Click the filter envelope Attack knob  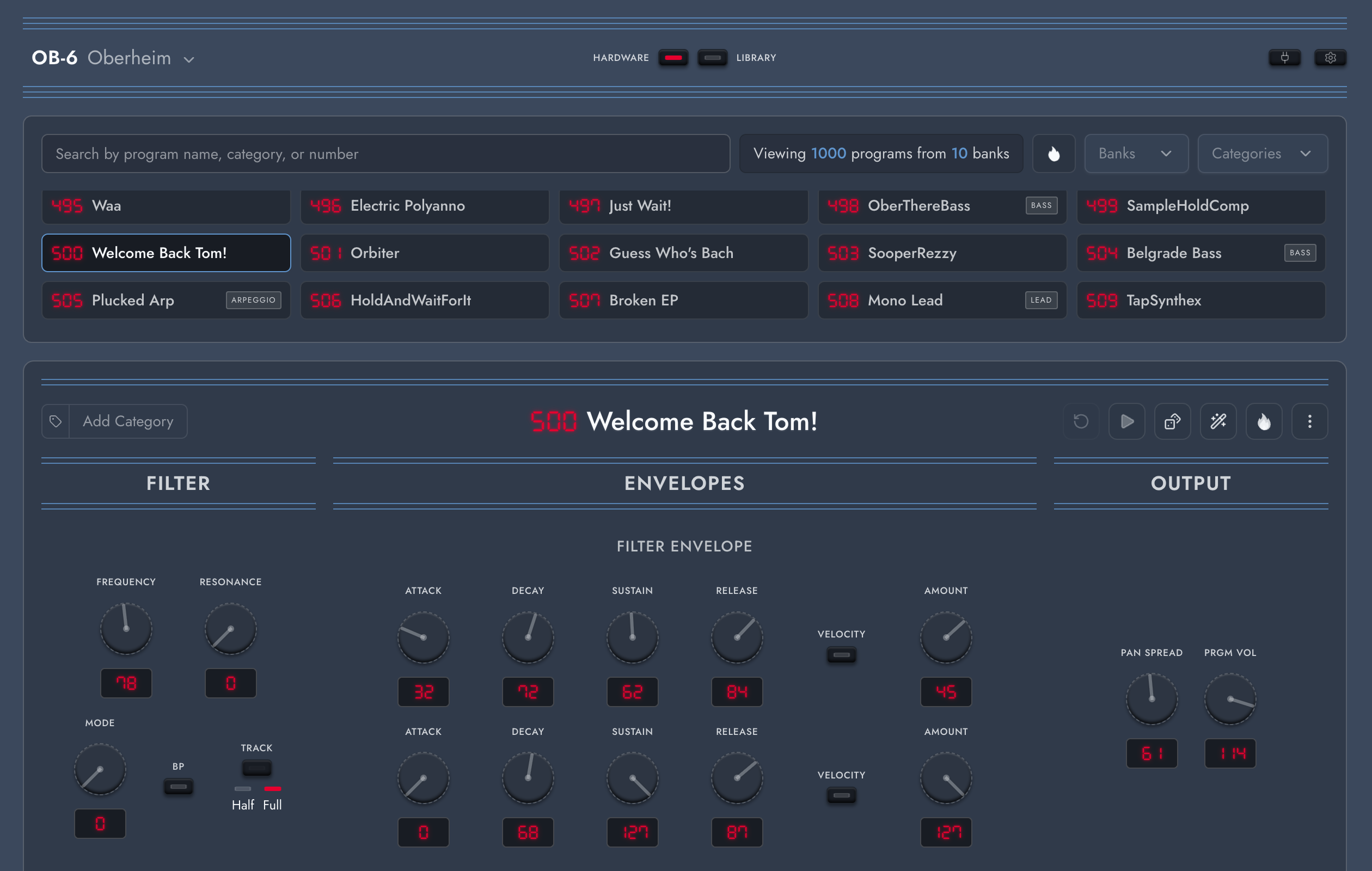423,637
